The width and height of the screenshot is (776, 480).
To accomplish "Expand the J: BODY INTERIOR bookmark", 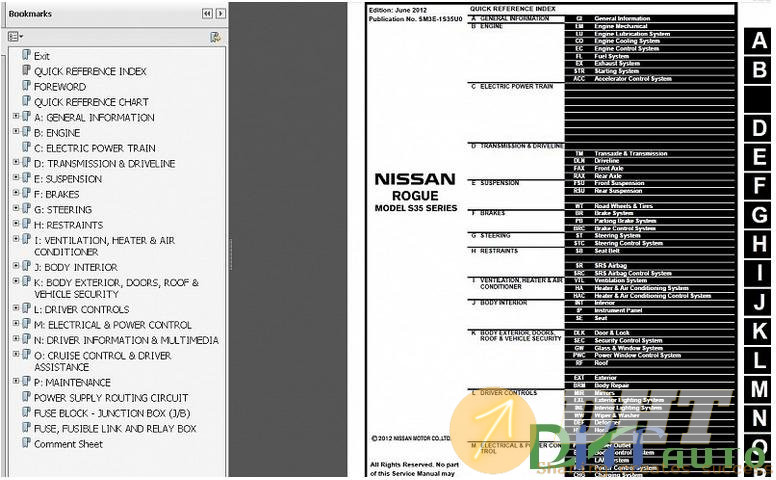I will 16,266.
